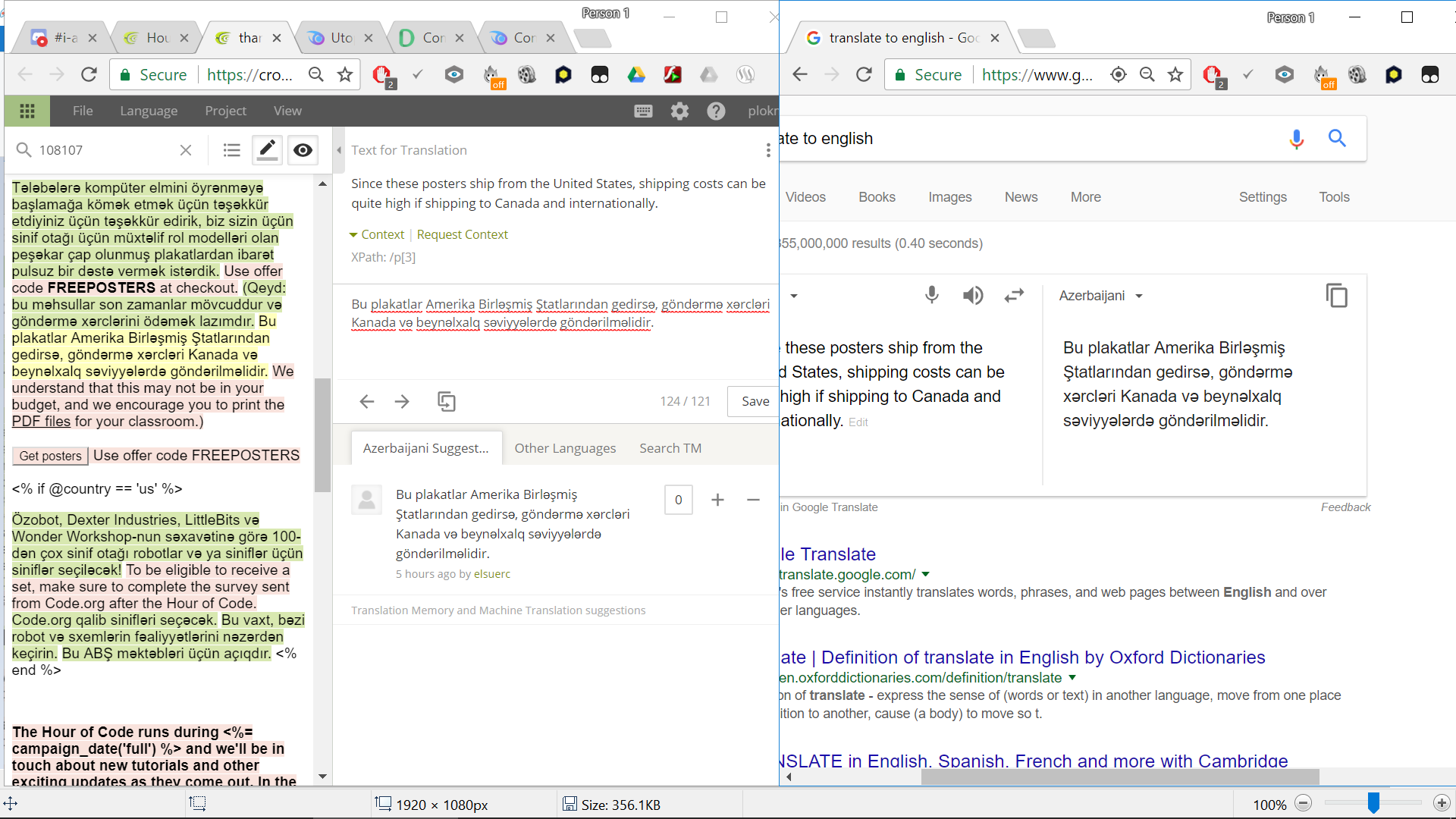Filter Google results by News
1456x819 pixels.
[1021, 197]
